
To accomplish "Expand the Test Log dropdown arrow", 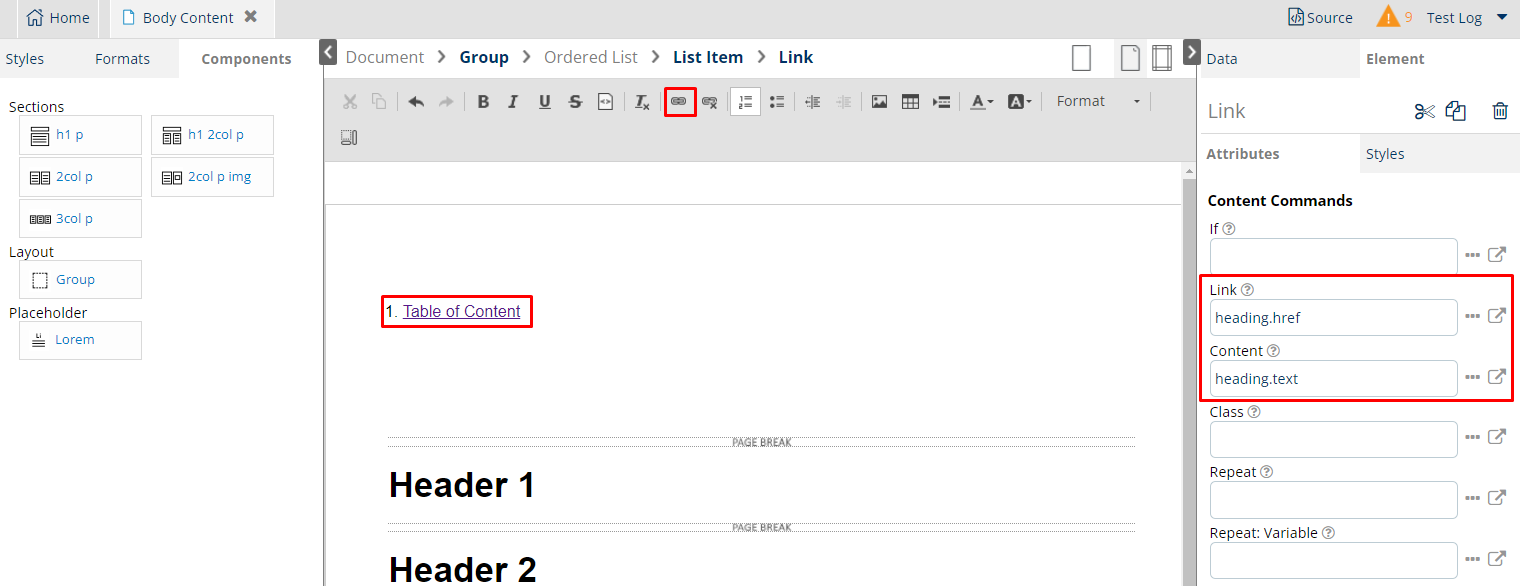I will 1501,18.
